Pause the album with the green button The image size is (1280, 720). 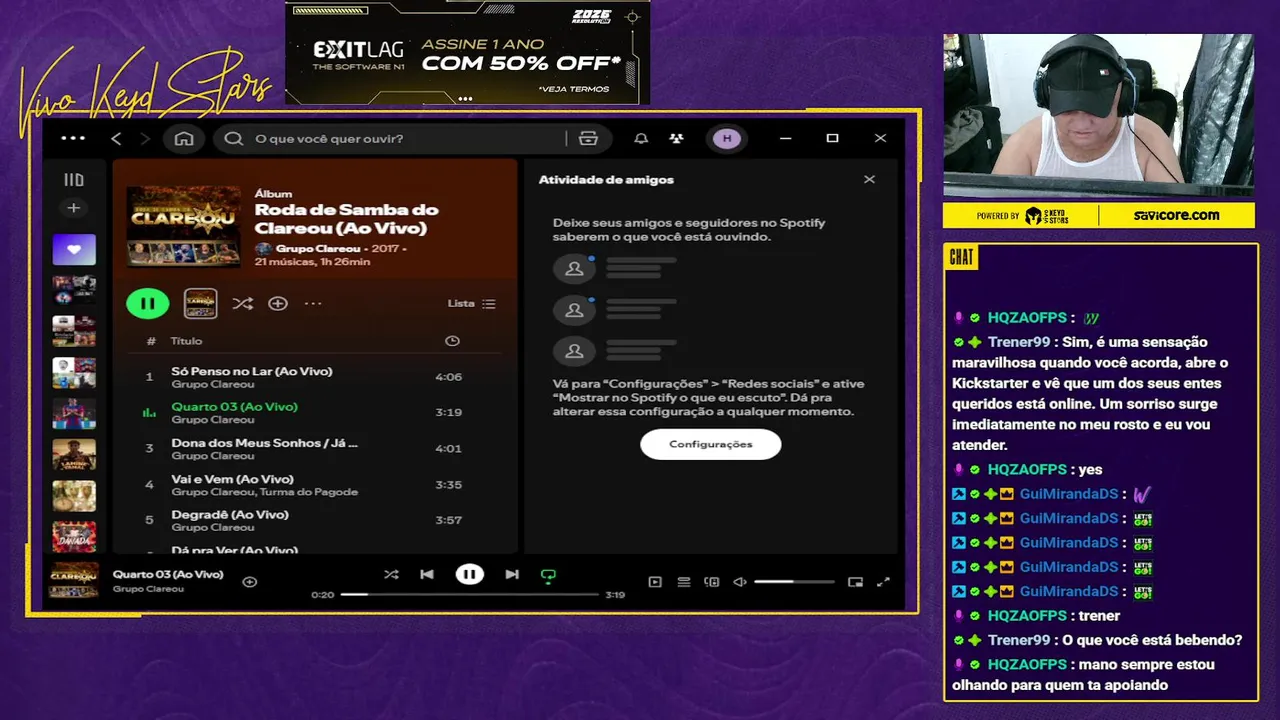[148, 303]
